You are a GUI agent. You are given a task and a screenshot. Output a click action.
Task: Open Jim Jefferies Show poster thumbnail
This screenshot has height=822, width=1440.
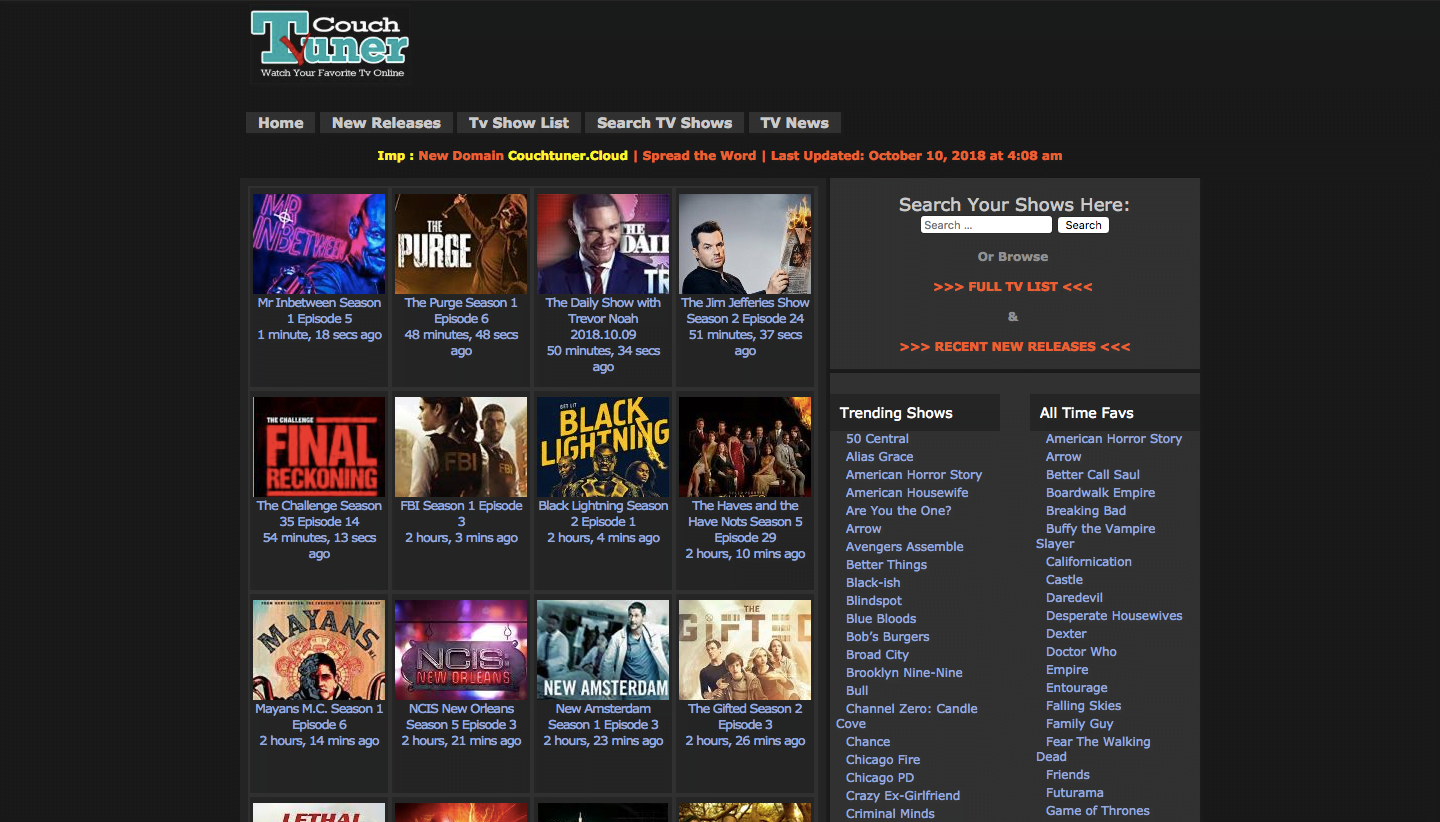[745, 244]
